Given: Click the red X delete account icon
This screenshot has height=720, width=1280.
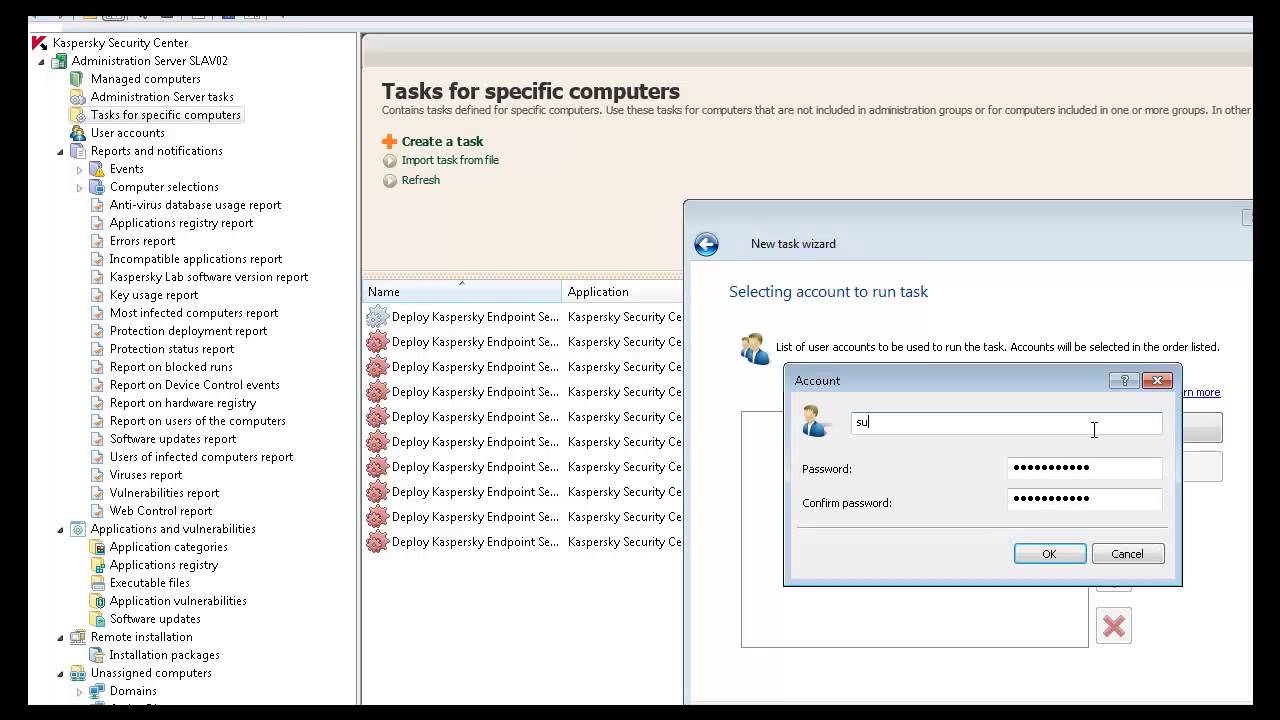Looking at the screenshot, I should click(1113, 626).
